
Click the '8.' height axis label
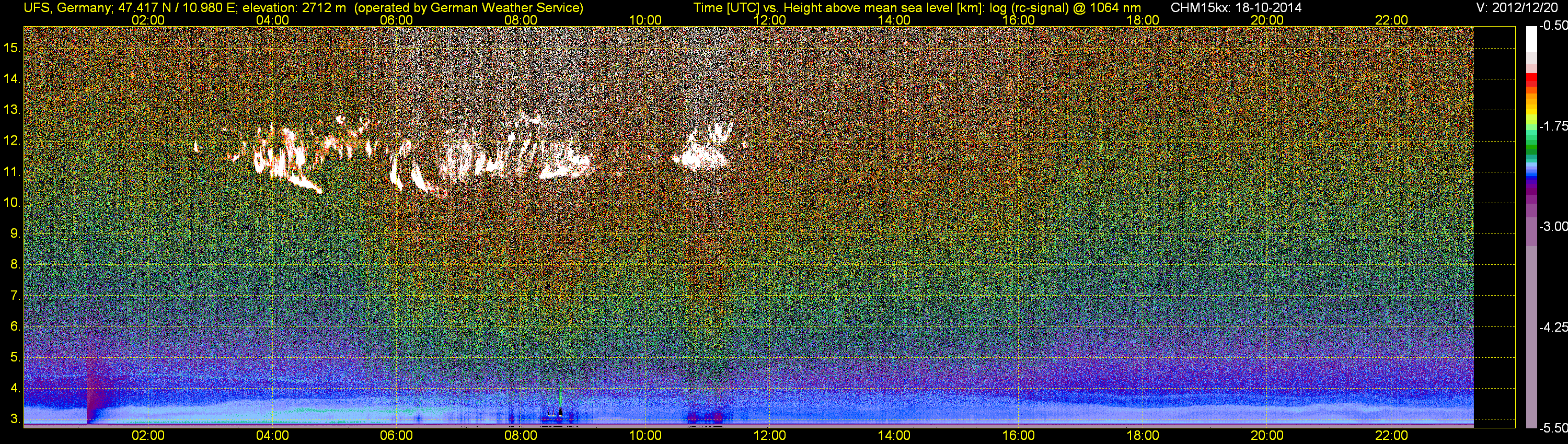tap(16, 265)
